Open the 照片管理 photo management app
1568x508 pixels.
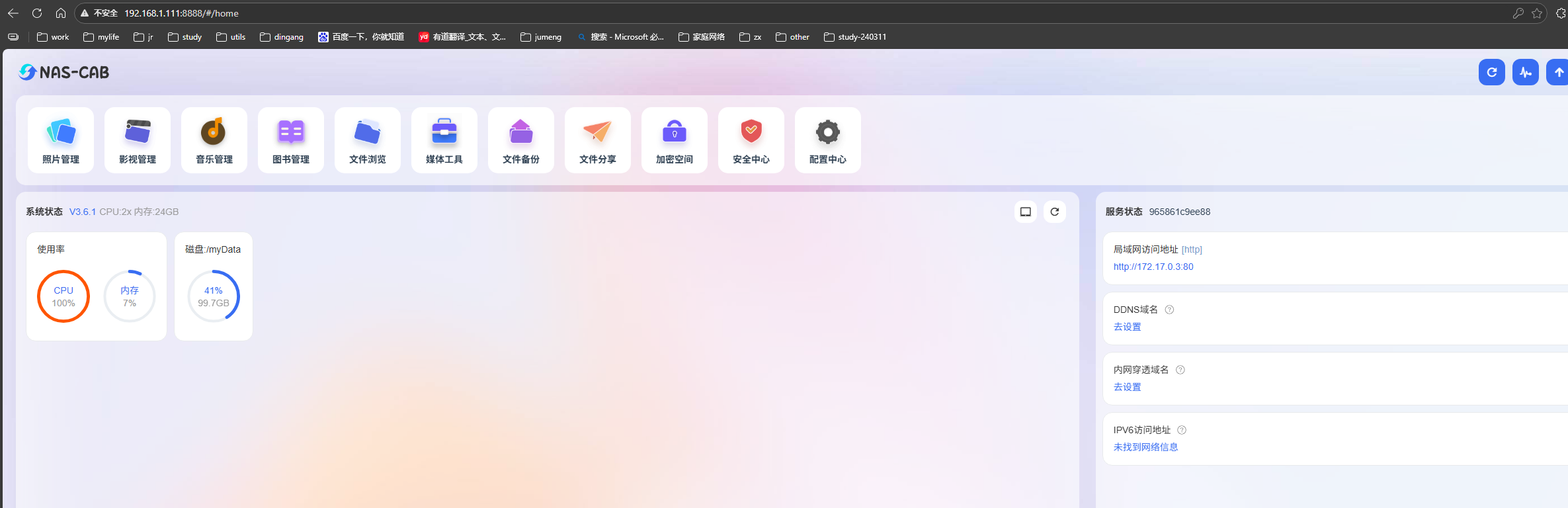click(61, 140)
